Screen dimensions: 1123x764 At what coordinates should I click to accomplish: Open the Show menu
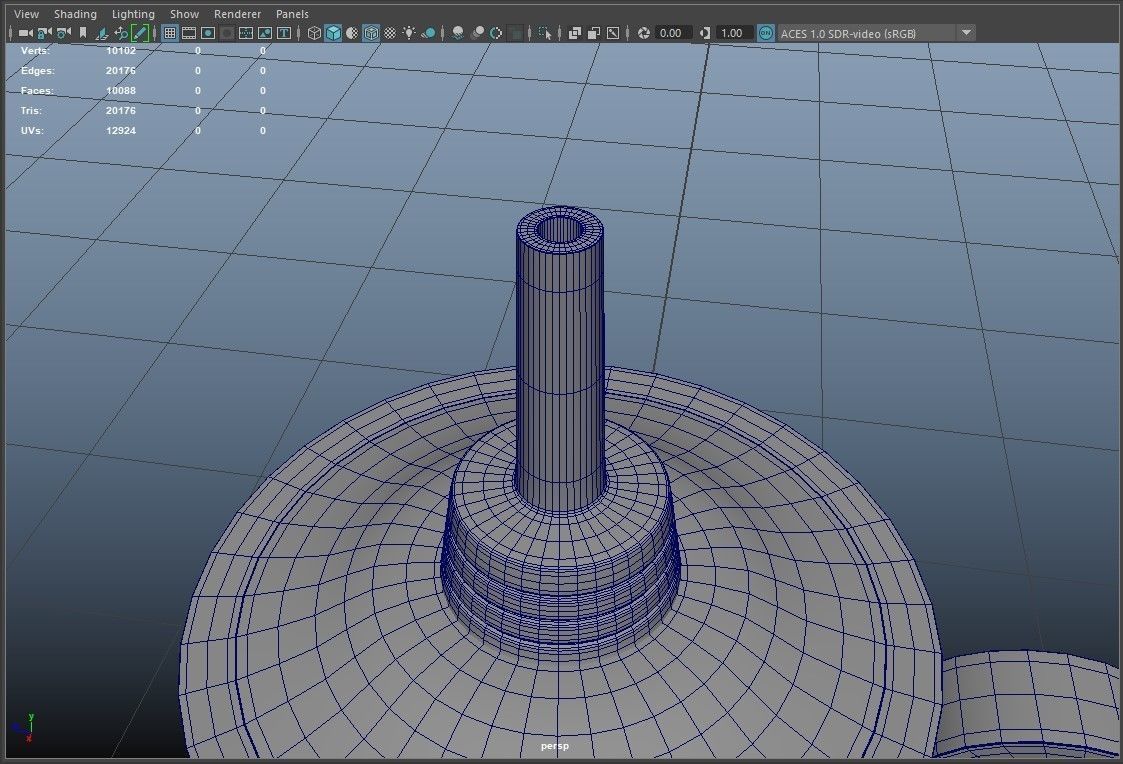(x=184, y=14)
